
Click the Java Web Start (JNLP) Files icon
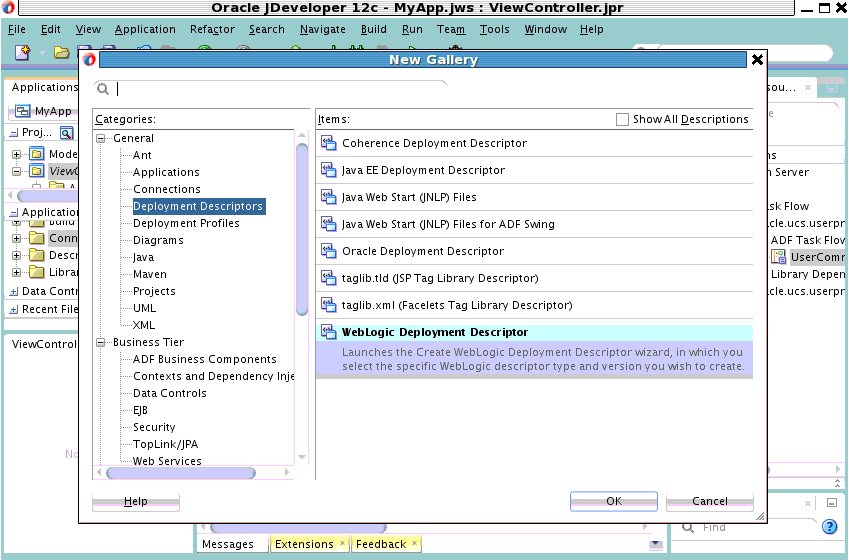(x=329, y=197)
